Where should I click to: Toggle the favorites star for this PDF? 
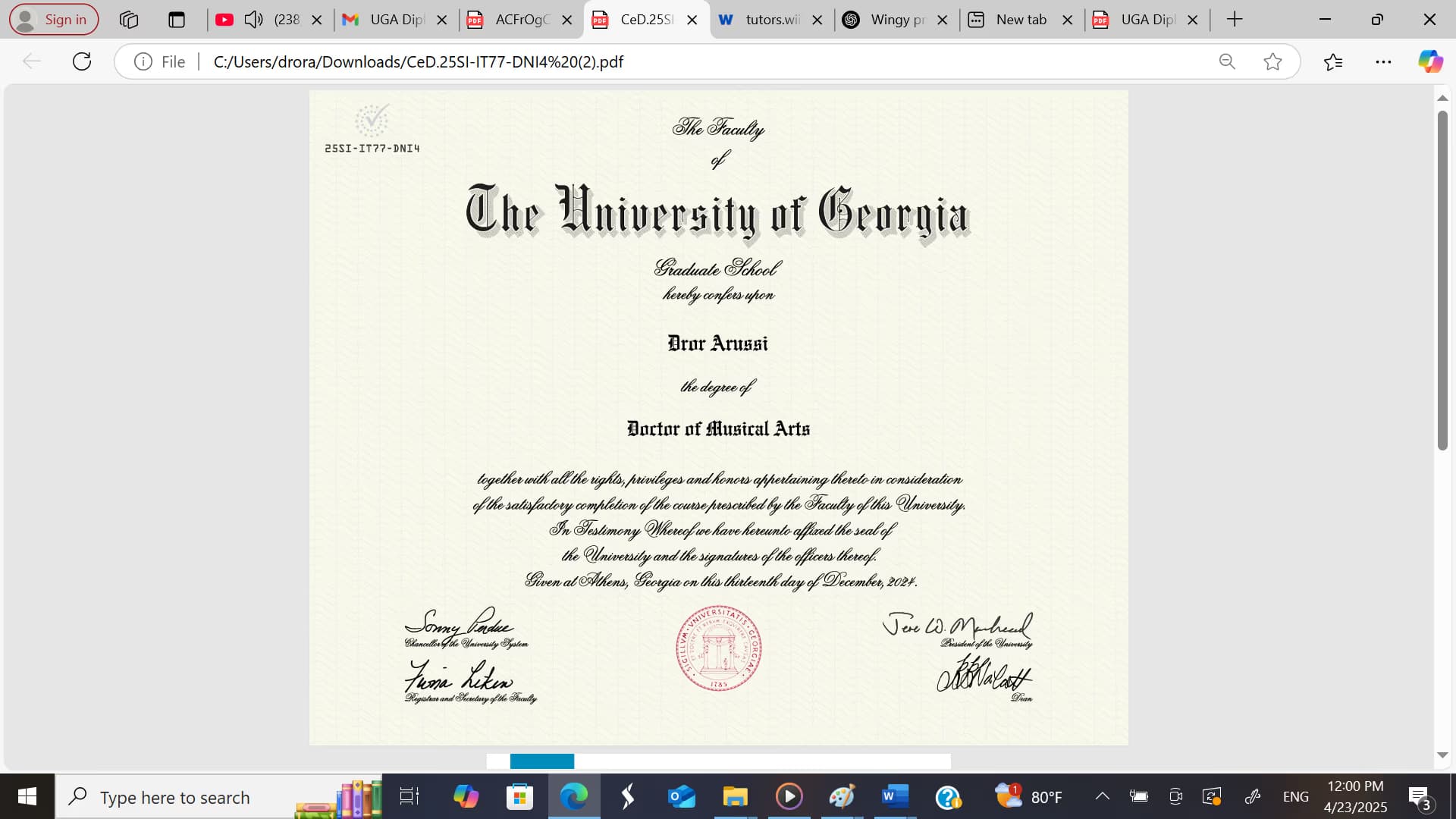[1273, 61]
